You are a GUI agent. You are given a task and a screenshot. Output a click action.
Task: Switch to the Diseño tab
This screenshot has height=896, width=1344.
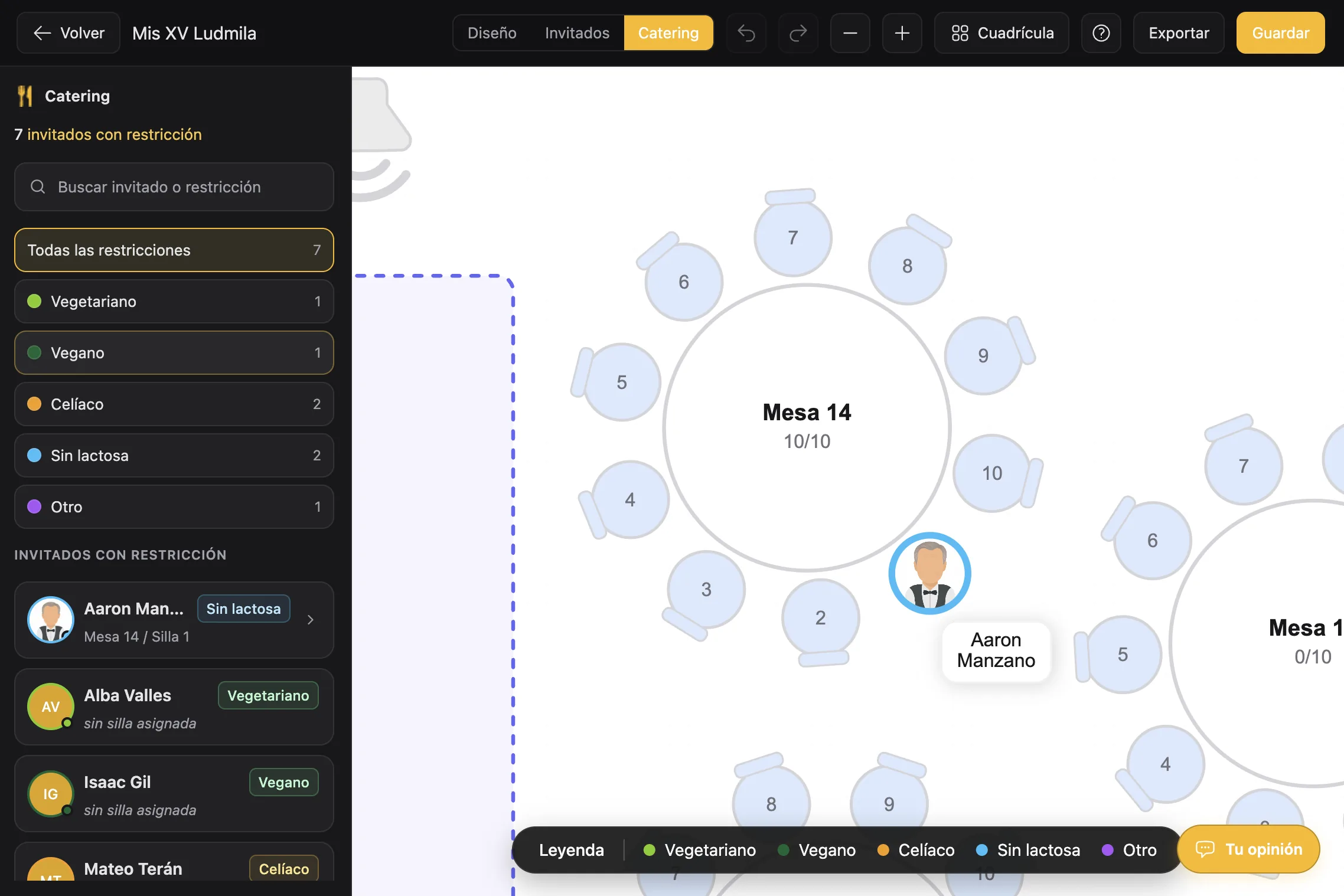[492, 33]
